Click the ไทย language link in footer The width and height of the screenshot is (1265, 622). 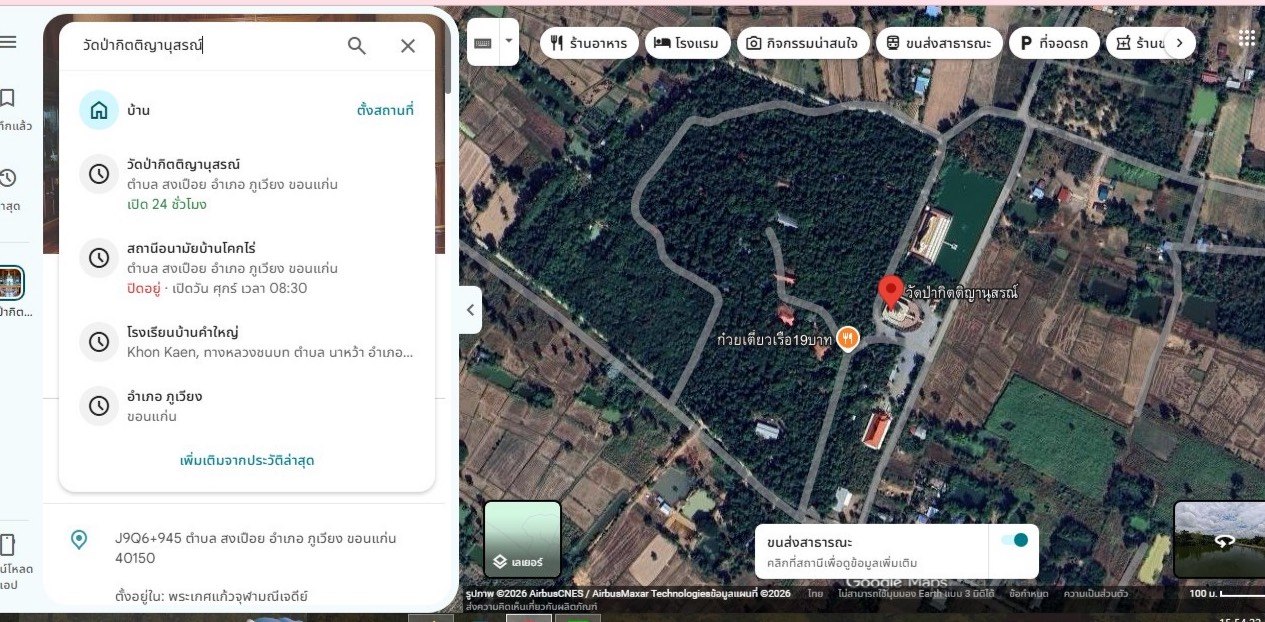815,593
